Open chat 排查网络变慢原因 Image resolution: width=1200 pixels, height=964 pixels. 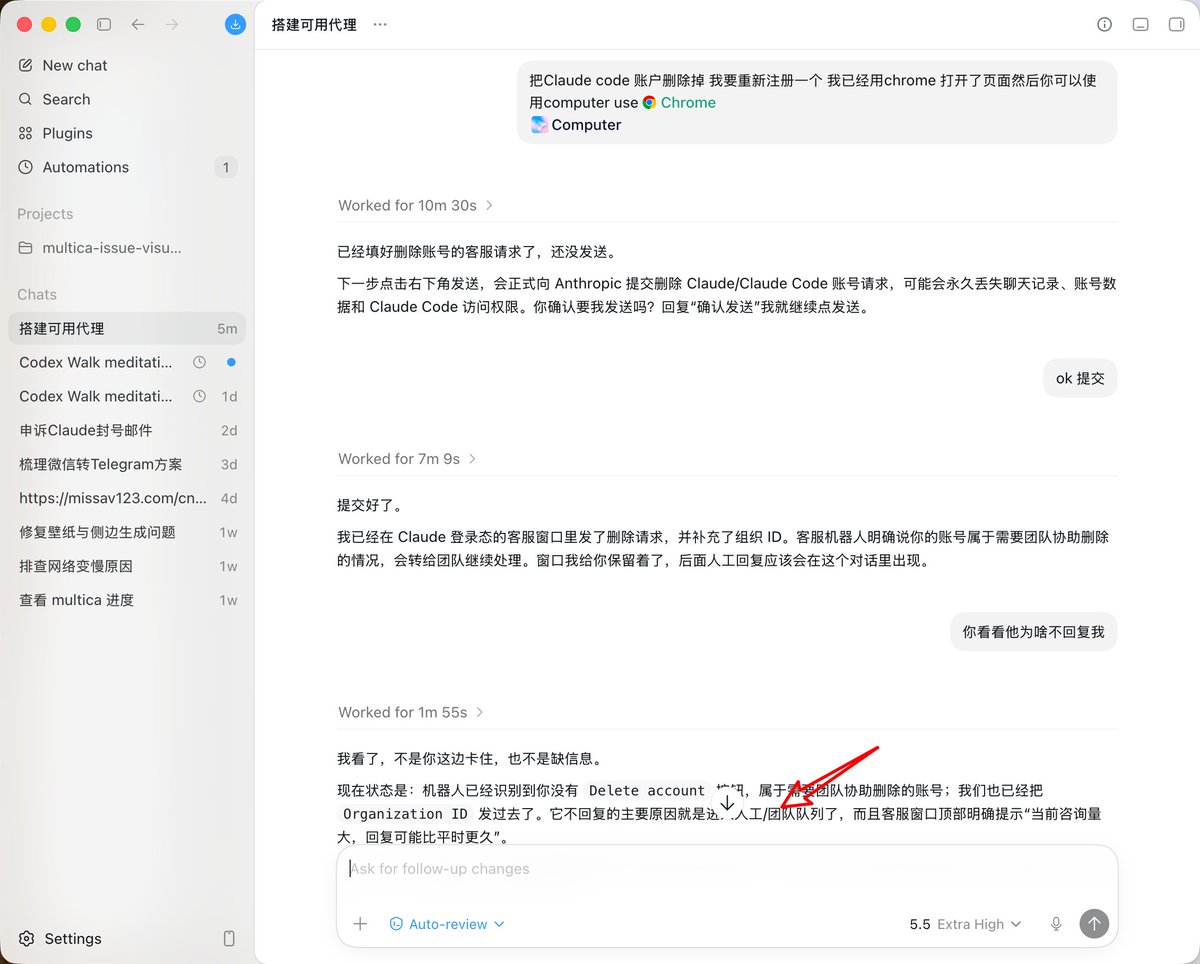(x=127, y=566)
